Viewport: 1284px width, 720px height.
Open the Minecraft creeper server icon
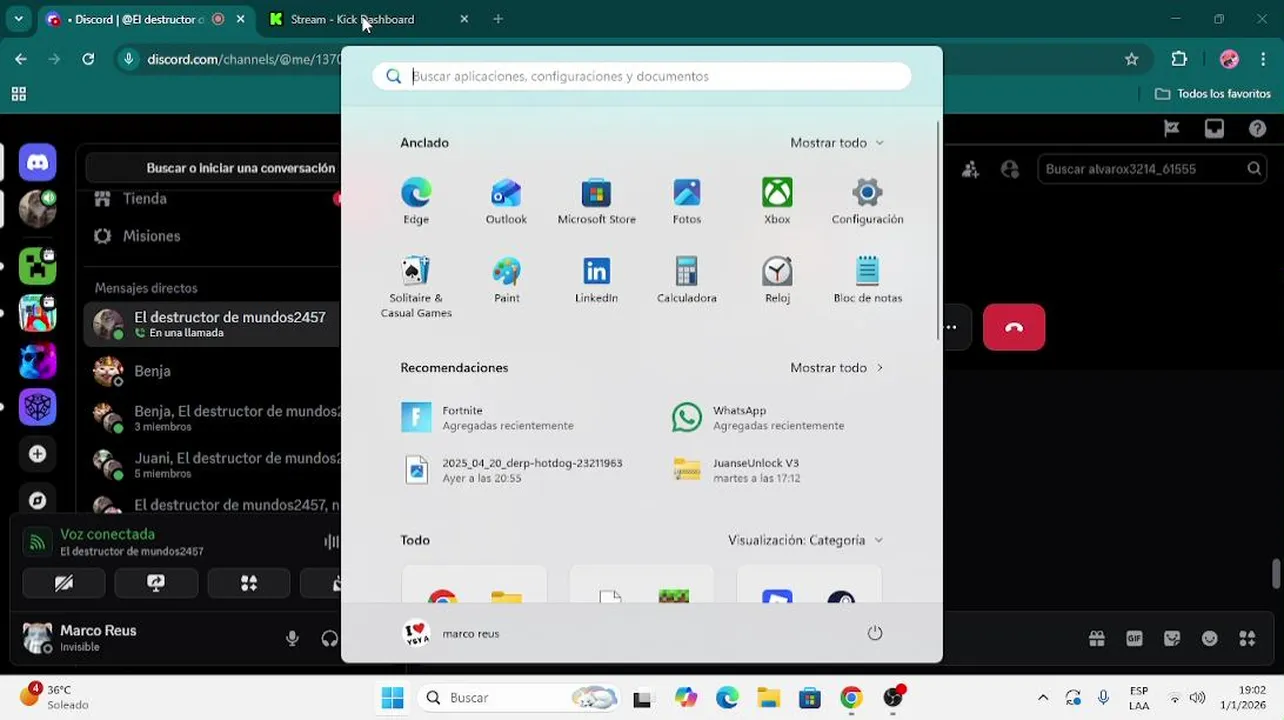click(37, 266)
